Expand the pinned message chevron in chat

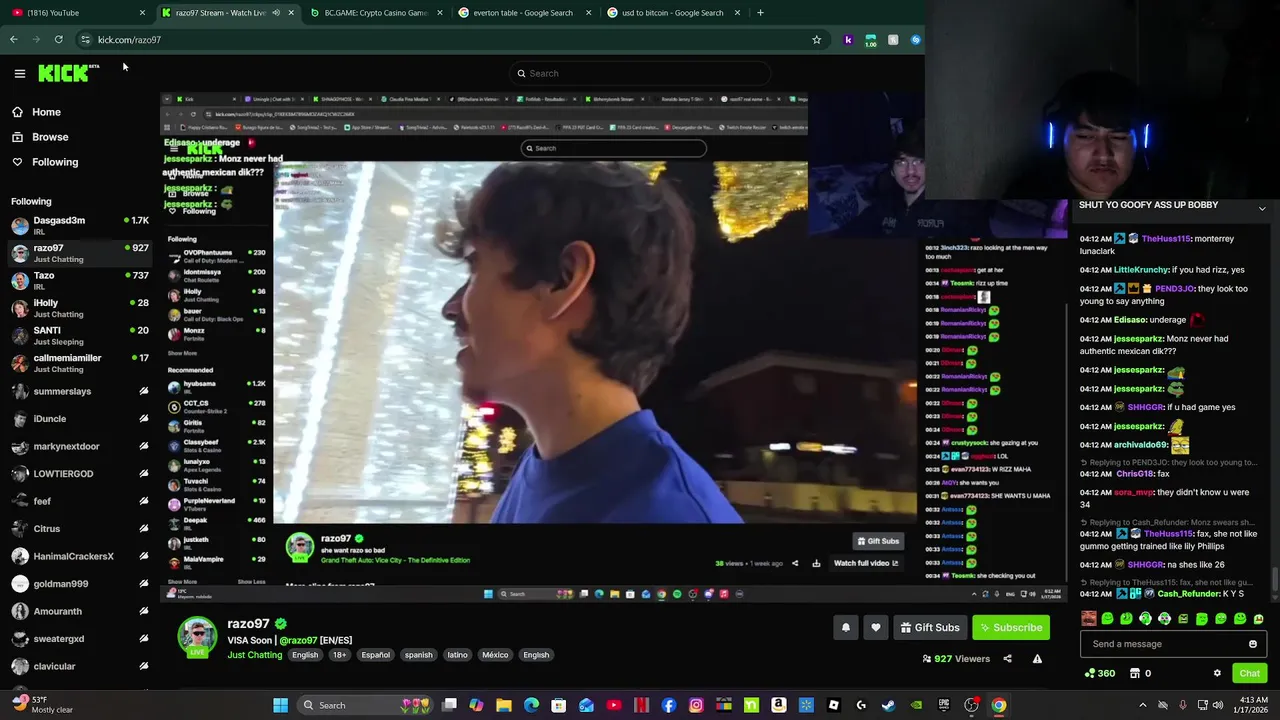pyautogui.click(x=1262, y=208)
